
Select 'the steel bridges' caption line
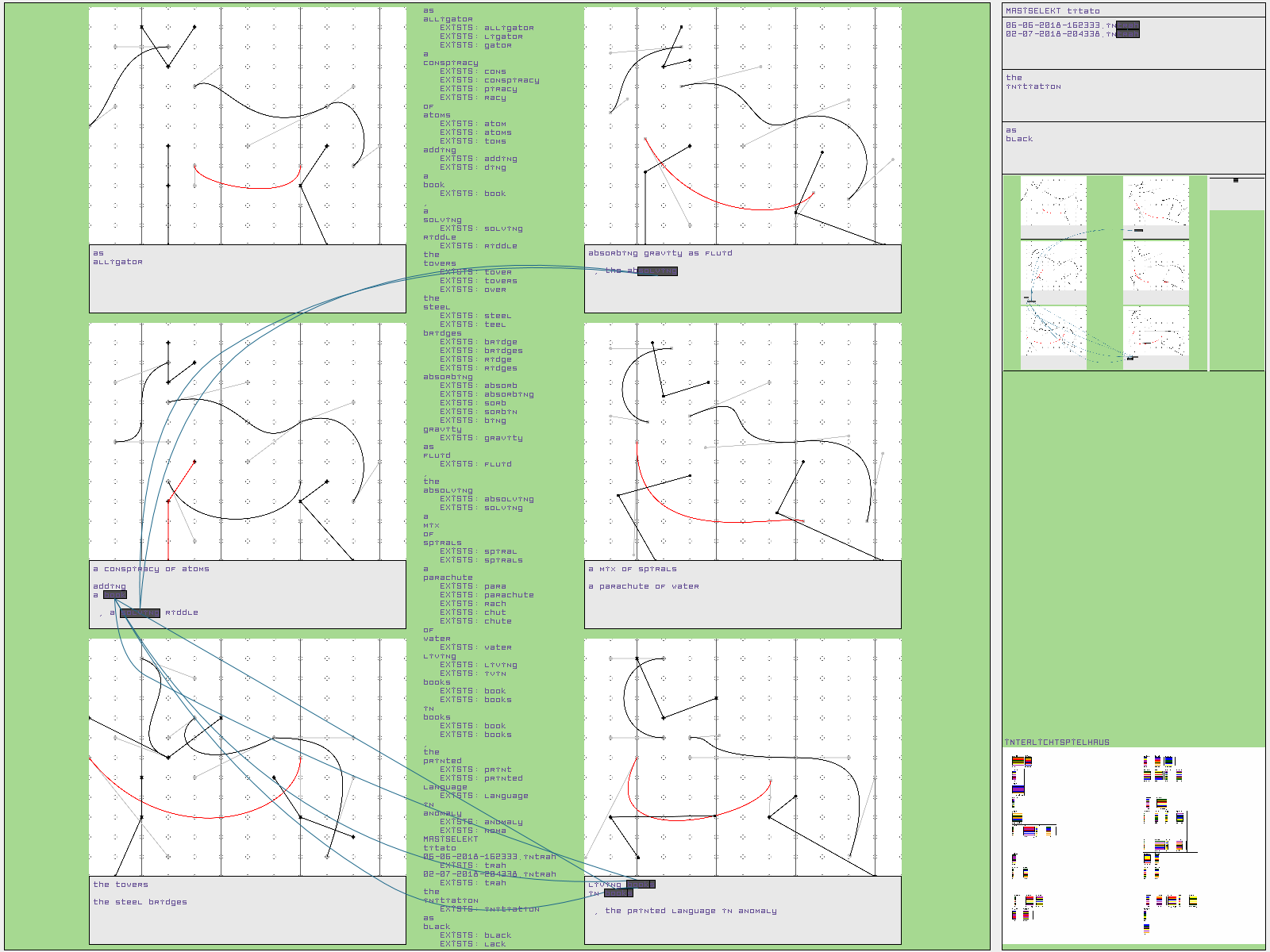[x=140, y=902]
